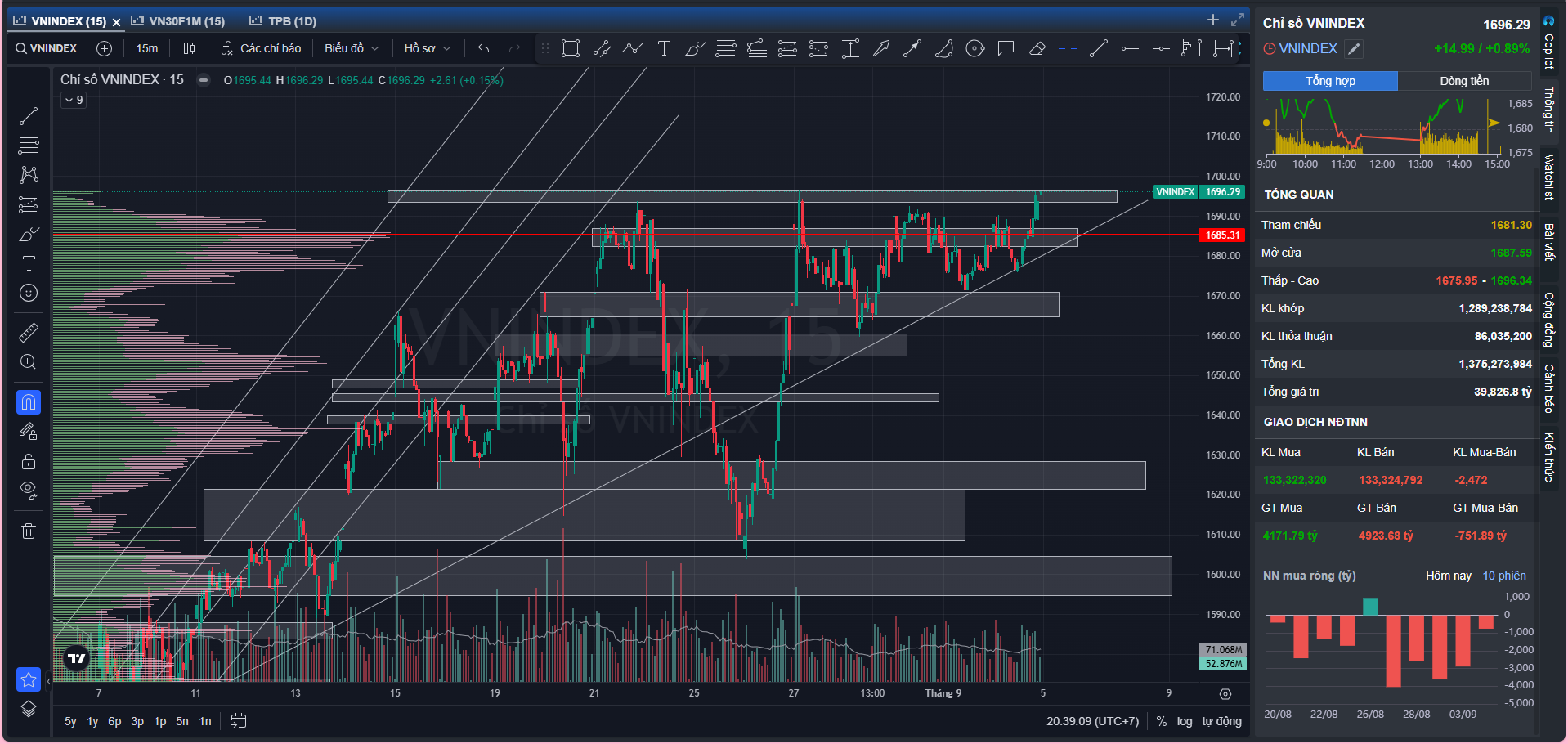
Task: Click the 10 phiên link
Action: click(x=1504, y=576)
